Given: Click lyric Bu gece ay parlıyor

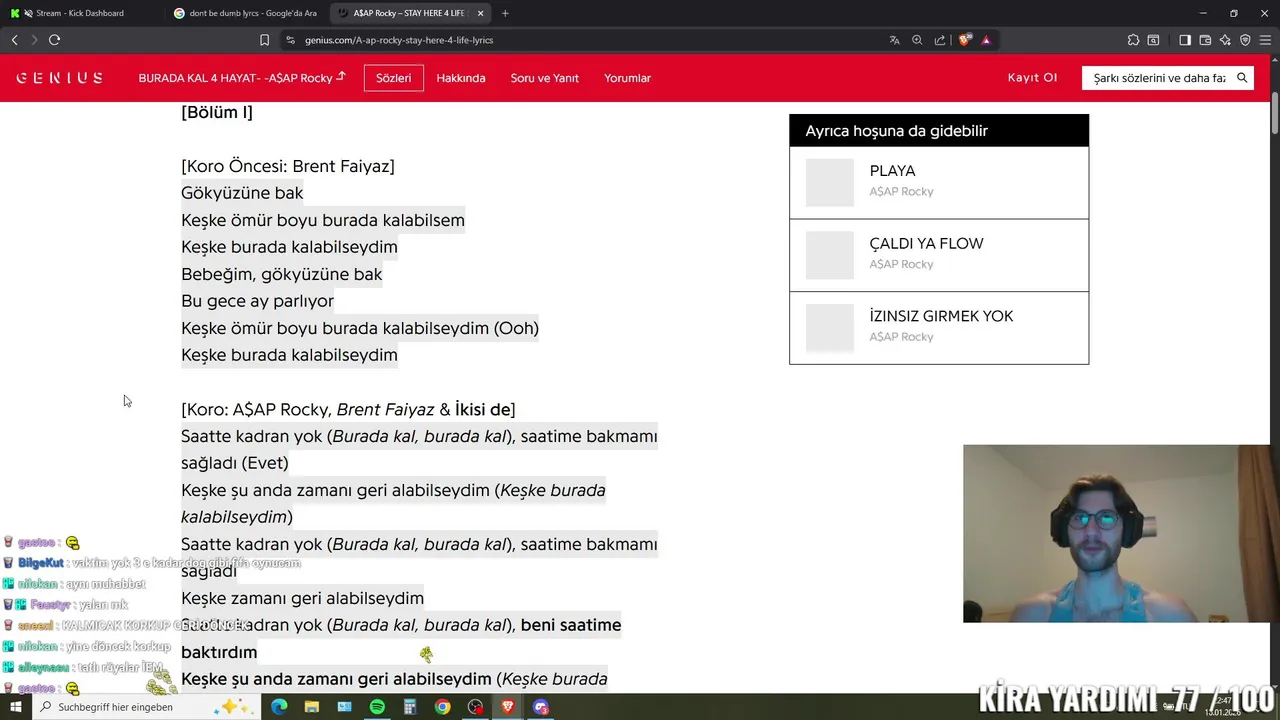Looking at the screenshot, I should [257, 301].
